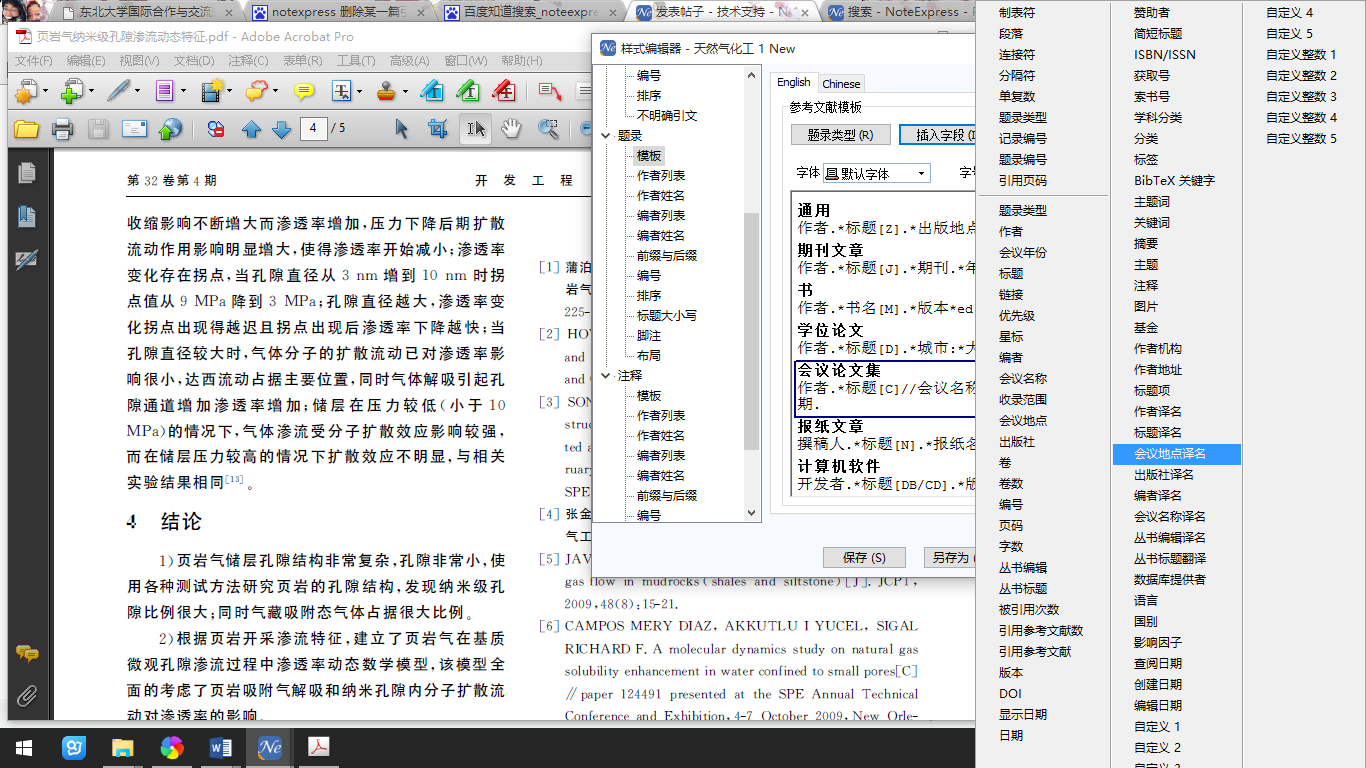Open the Pages panel in Acrobat sidebar

(x=27, y=173)
